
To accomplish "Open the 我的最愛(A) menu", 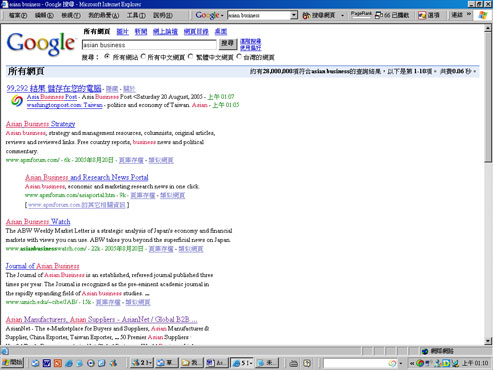I will [x=103, y=15].
